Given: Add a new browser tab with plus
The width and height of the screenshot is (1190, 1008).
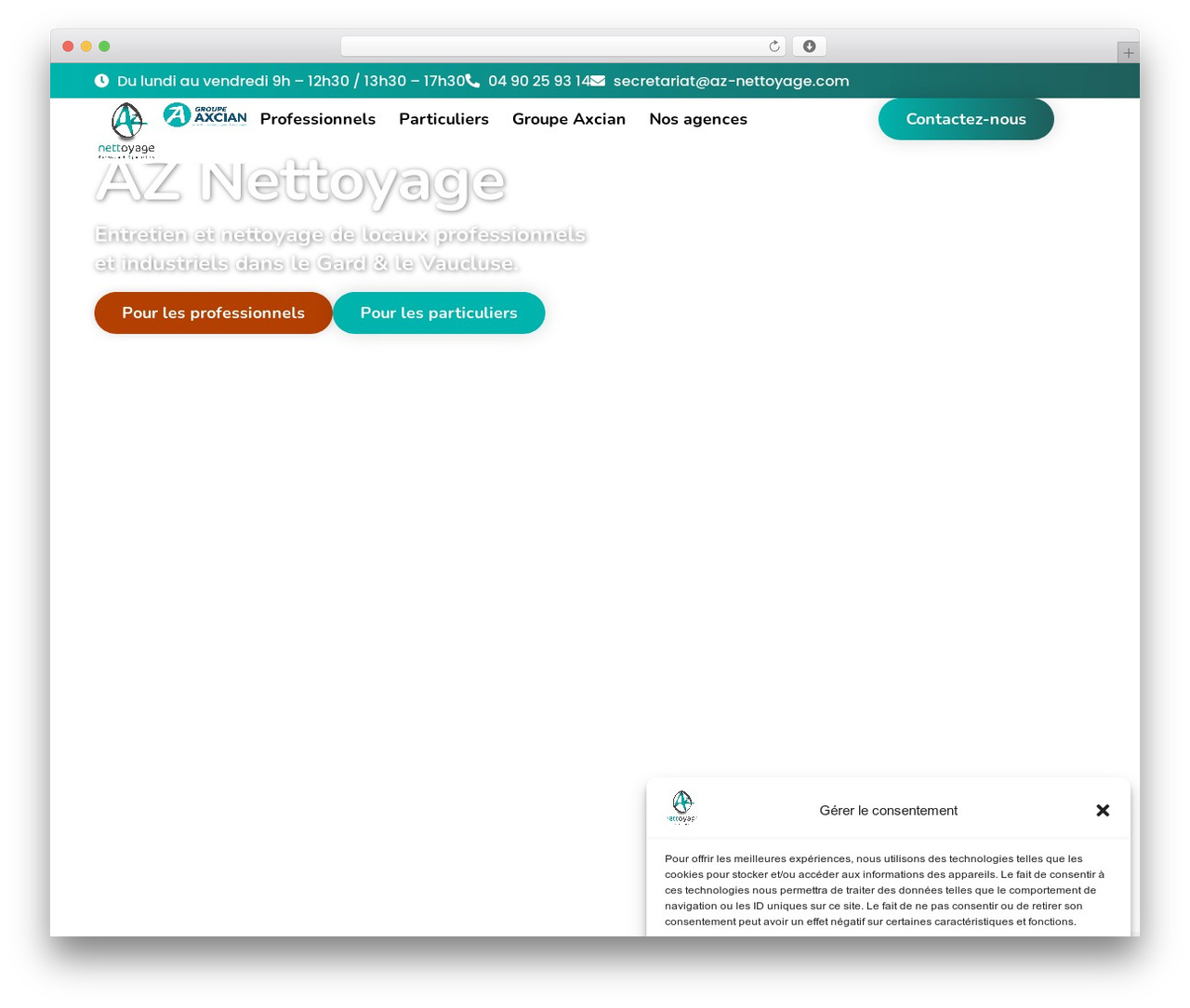Looking at the screenshot, I should point(1128,53).
